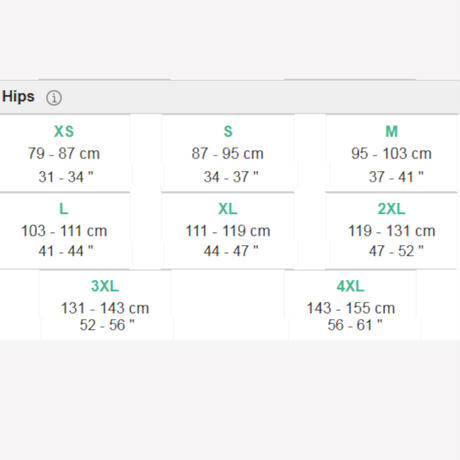Select the 2XL size cell
This screenshot has height=460, width=460.
point(391,231)
